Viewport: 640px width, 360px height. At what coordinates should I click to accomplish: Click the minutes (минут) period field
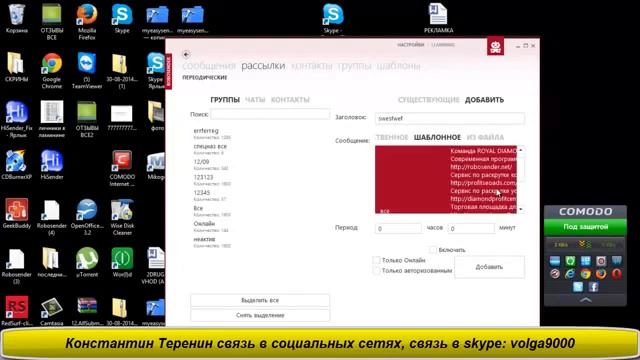[x=471, y=228]
